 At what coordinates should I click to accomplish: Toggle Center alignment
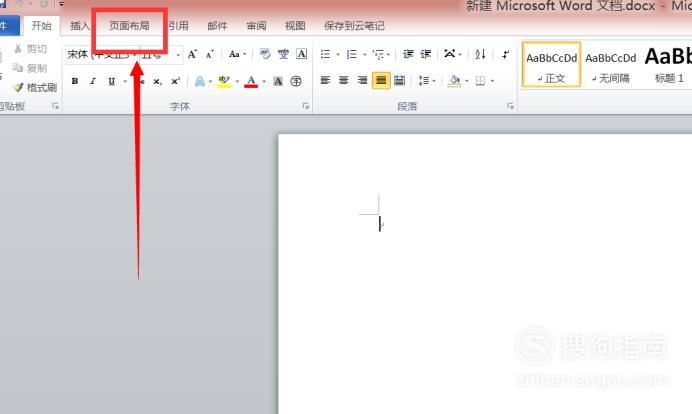click(343, 80)
